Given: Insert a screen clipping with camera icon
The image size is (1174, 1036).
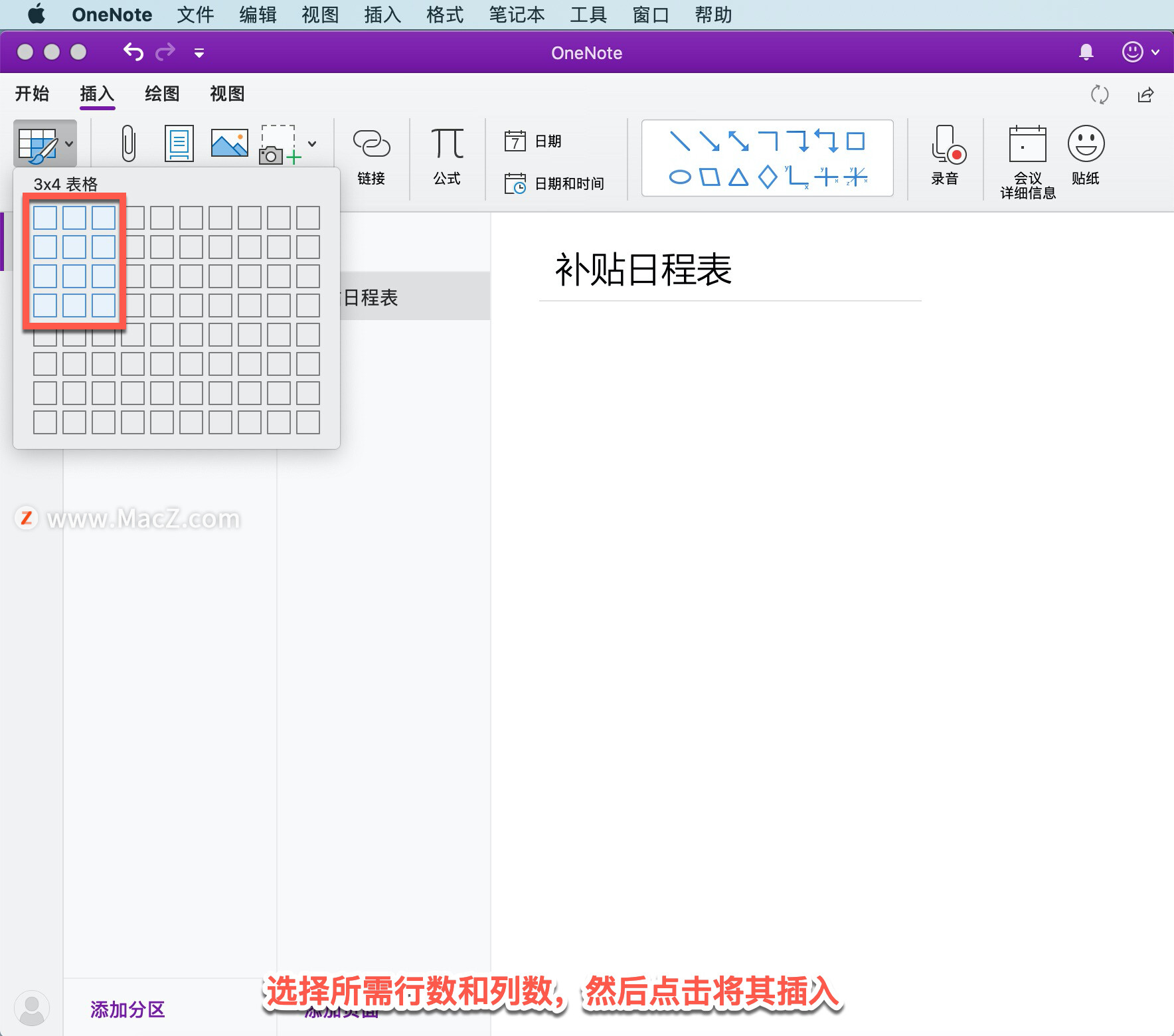Looking at the screenshot, I should (x=280, y=144).
